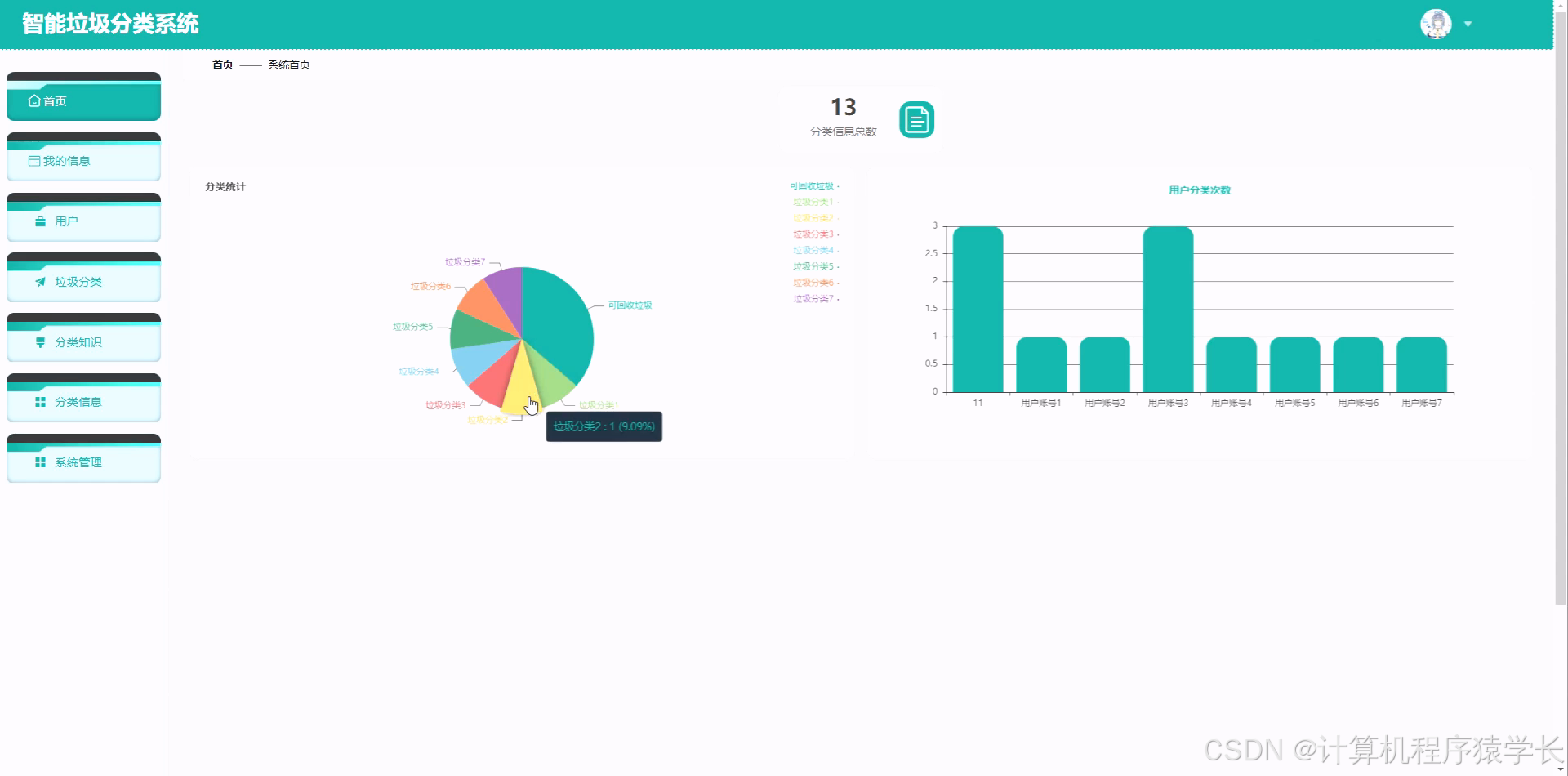Toggle the 可回收垃圾 legend entry
This screenshot has width=1568, height=776.
coord(814,186)
